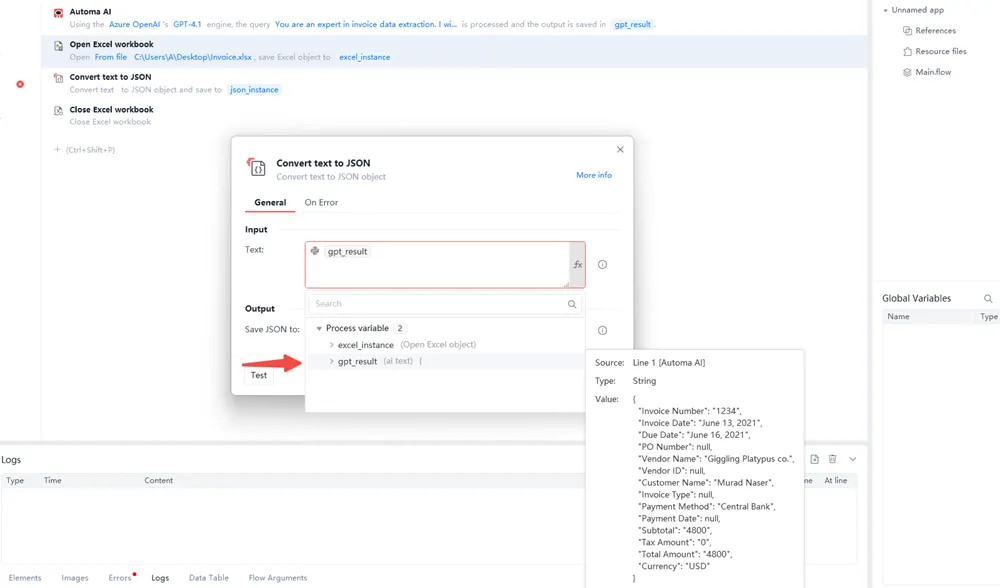Click the Open Excel workbook step icon
The height and width of the screenshot is (588, 1000).
tap(58, 44)
